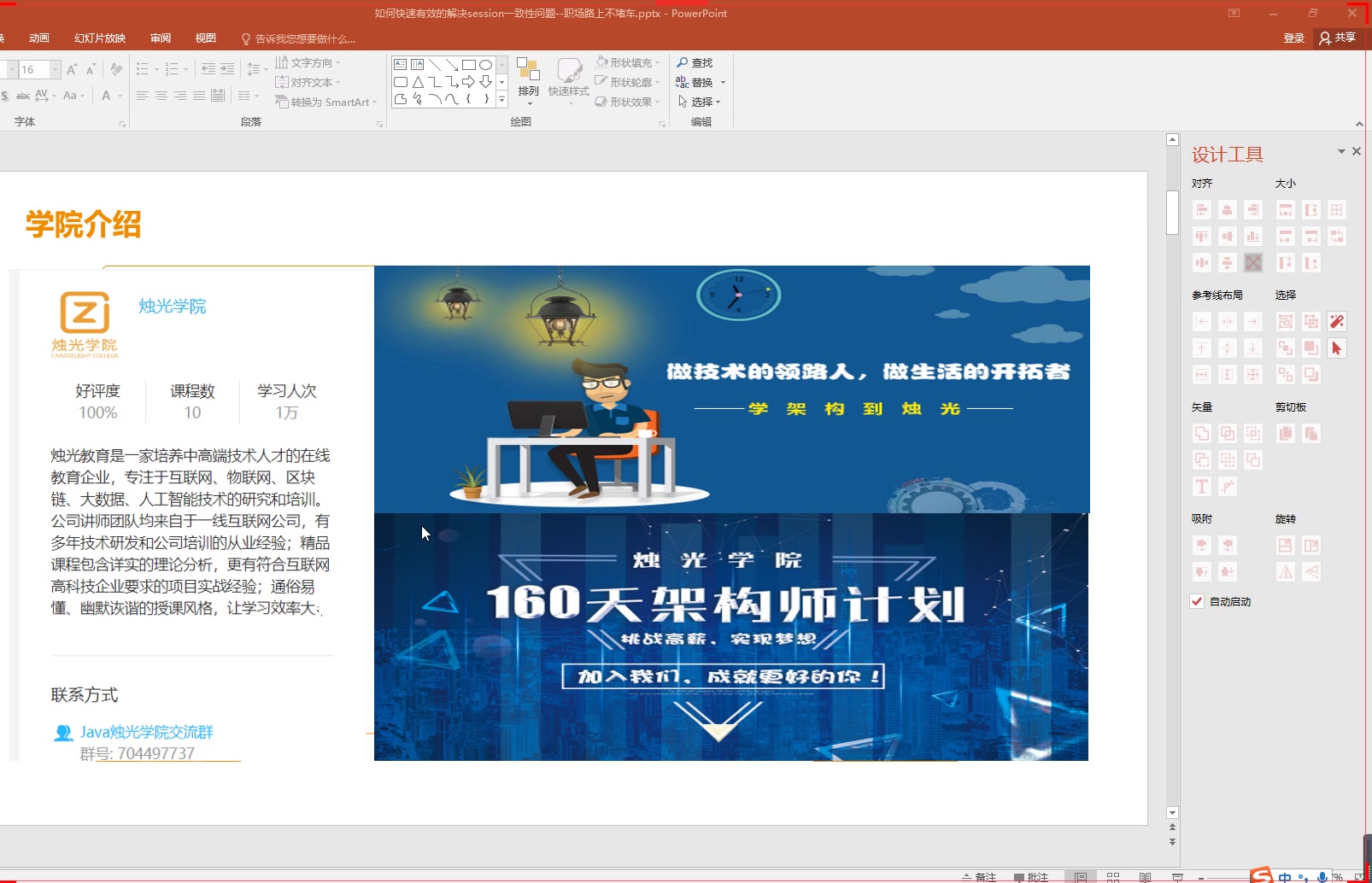The image size is (1372, 883).
Task: Switch to reading view in the status bar
Action: [x=1146, y=877]
